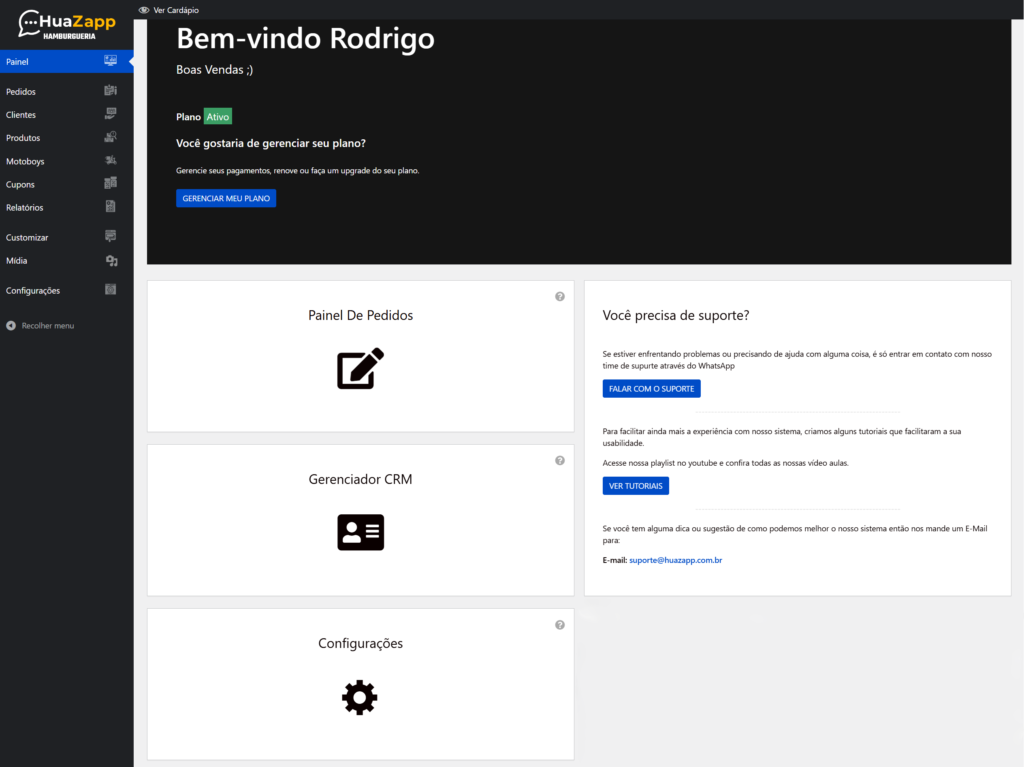This screenshot has height=767, width=1024.
Task: Click the green Ativo plan badge
Action: [217, 117]
